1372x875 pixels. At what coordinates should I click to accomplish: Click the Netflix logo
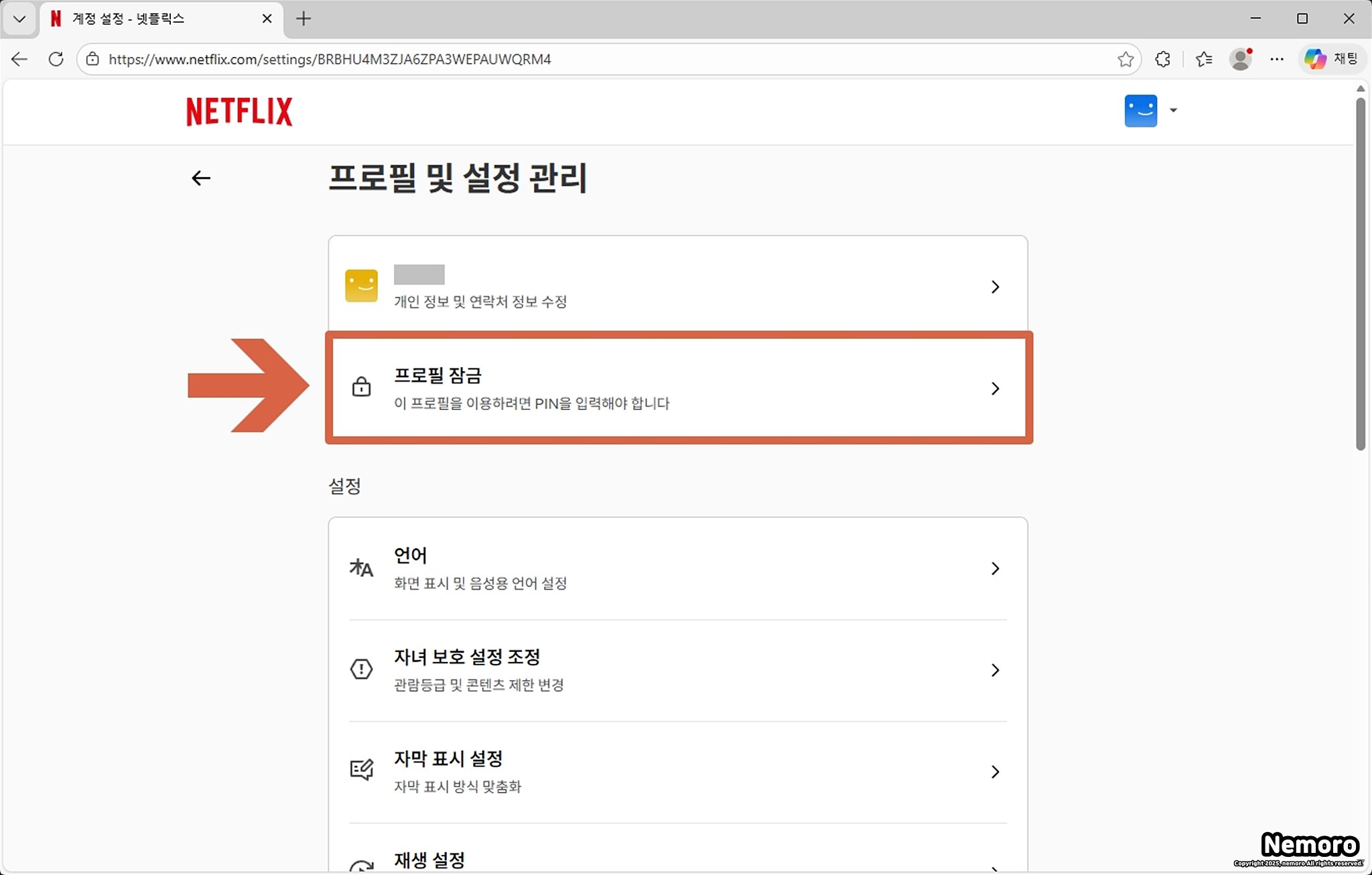tap(239, 111)
